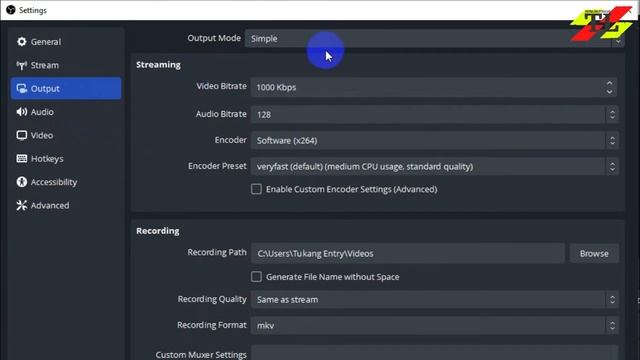The image size is (640, 360).
Task: Click the Streaming section heading
Action: (x=158, y=64)
